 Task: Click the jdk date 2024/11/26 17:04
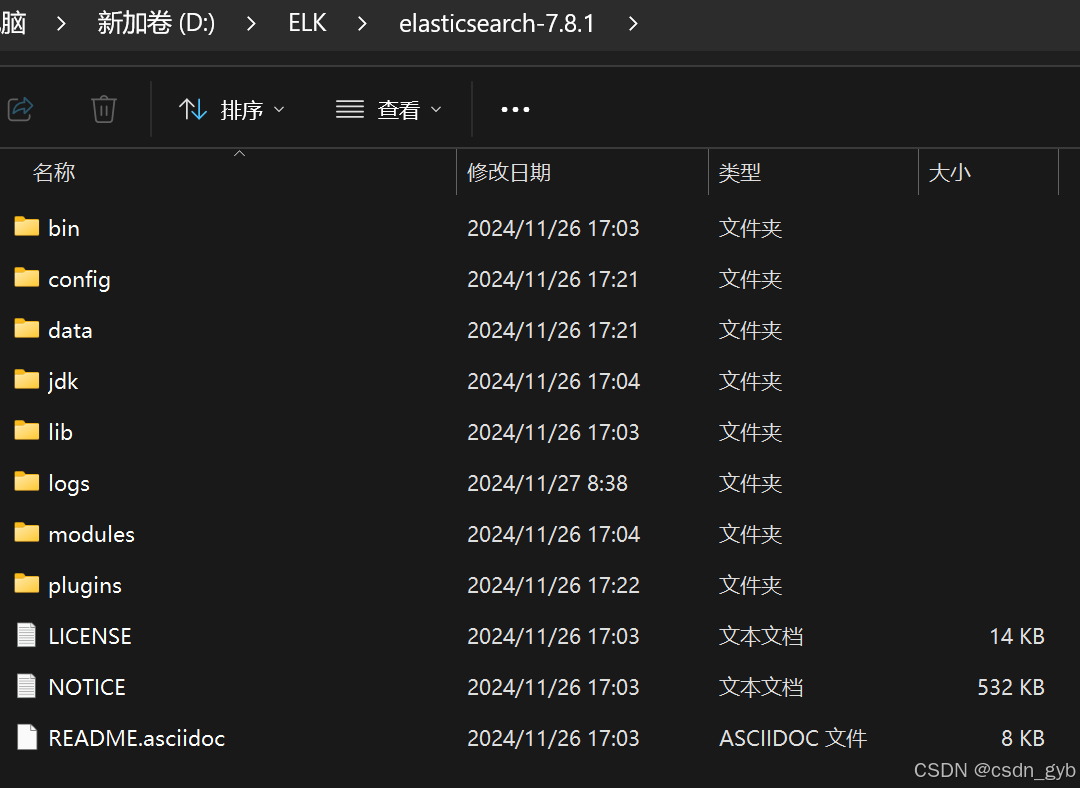pyautogui.click(x=554, y=382)
